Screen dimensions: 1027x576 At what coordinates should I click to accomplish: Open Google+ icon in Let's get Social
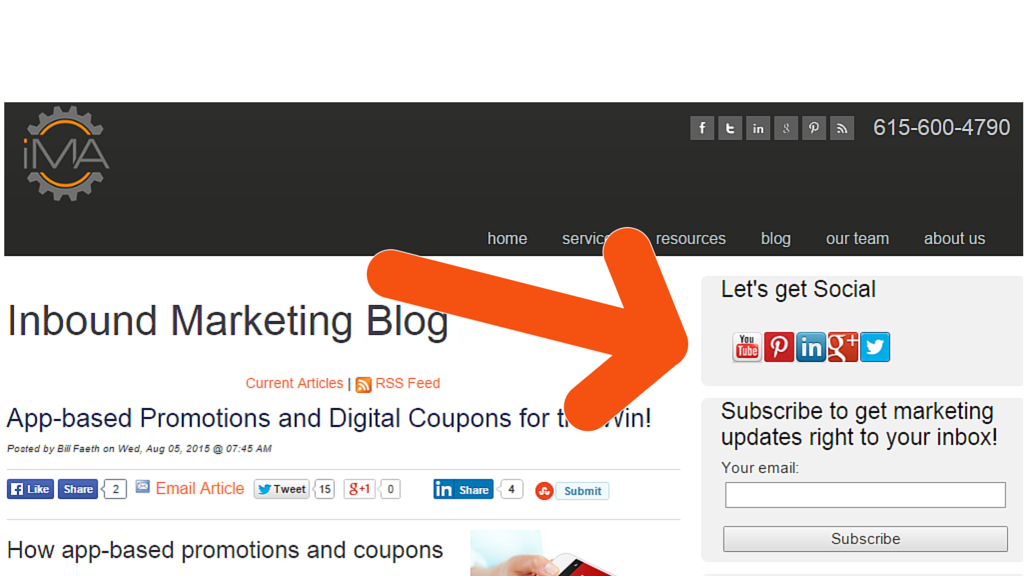(843, 347)
